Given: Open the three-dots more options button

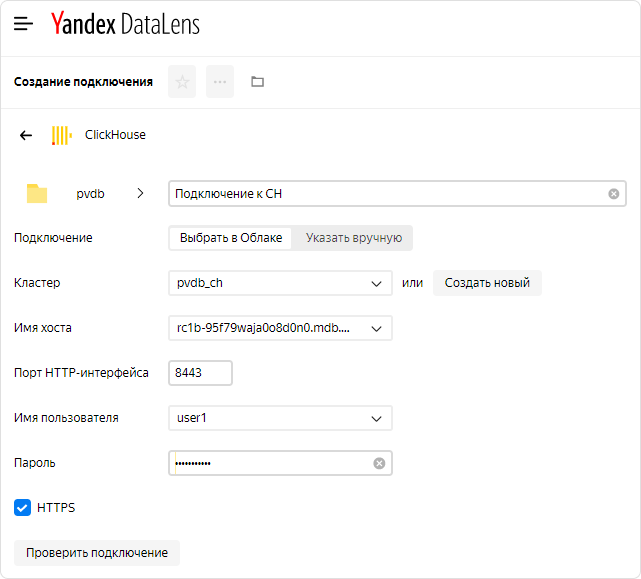Looking at the screenshot, I should [x=220, y=82].
